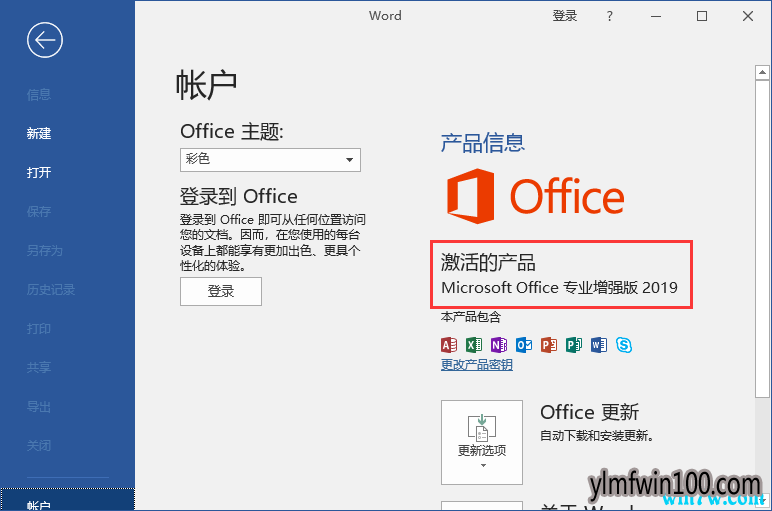Click the Outlook app icon

(x=524, y=345)
